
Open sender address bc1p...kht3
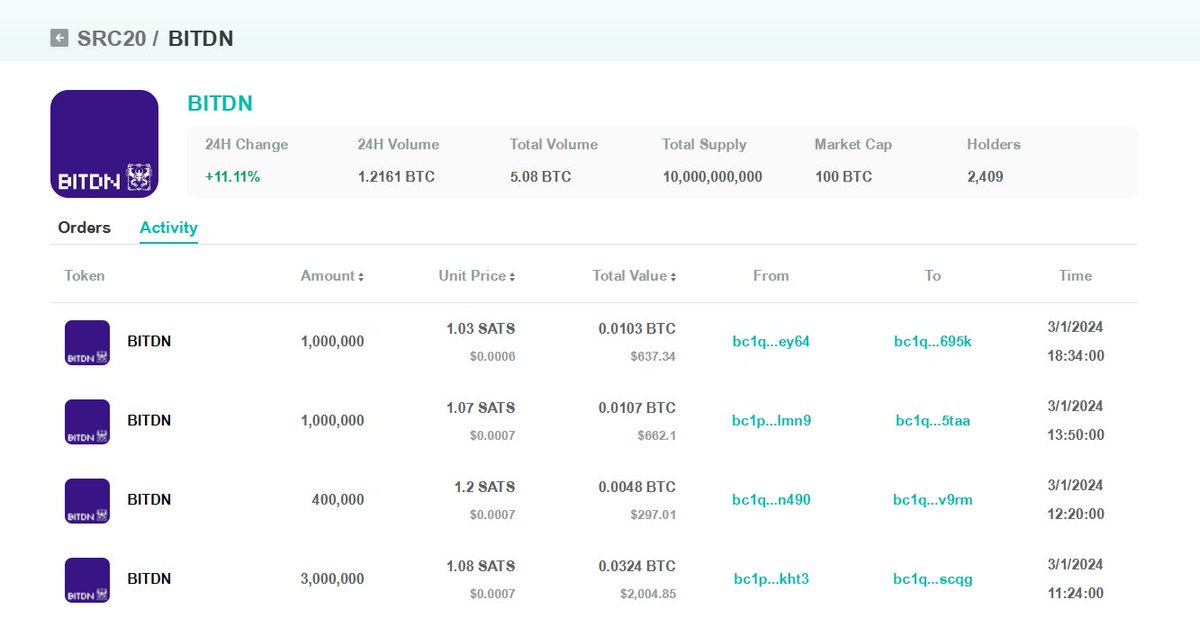771,579
